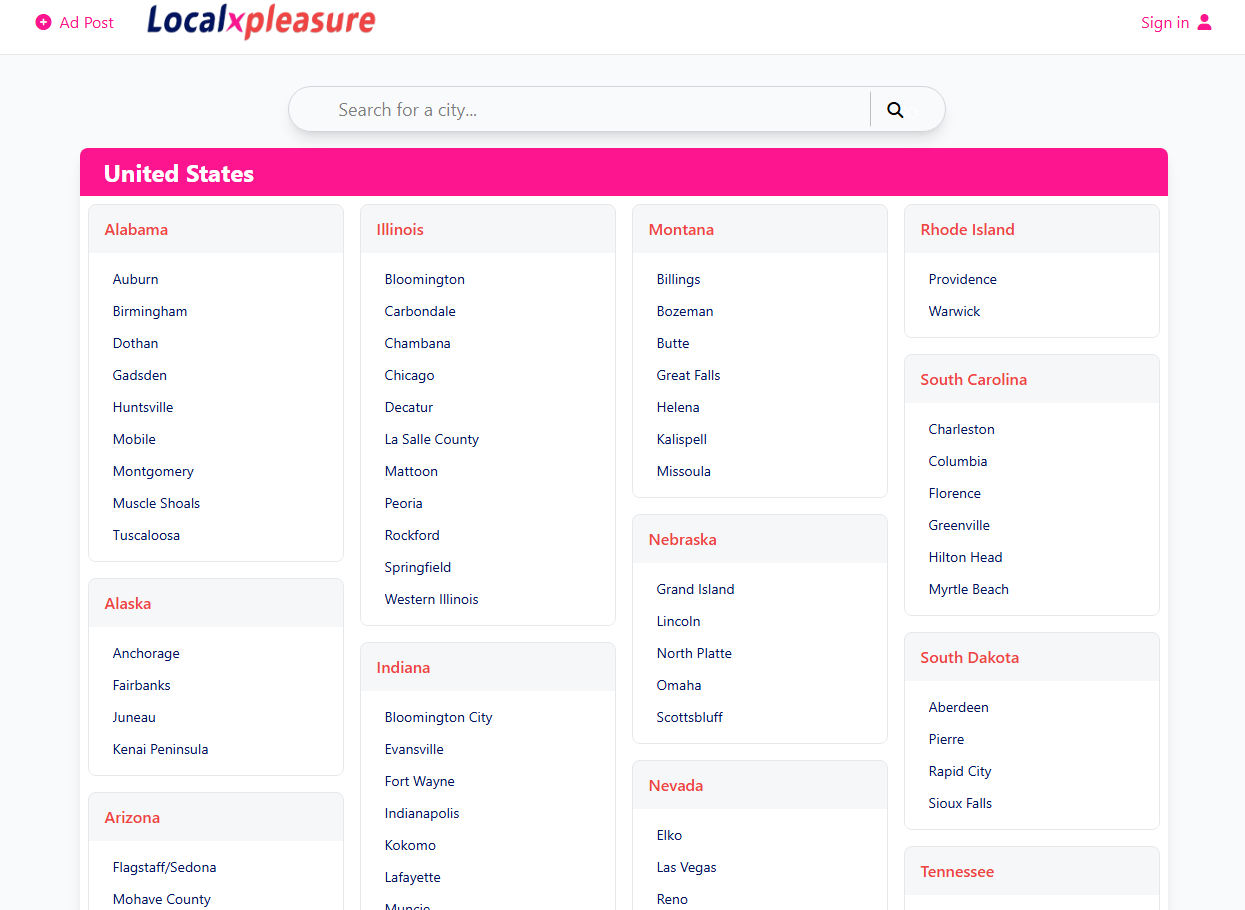Select Omaha city
The height and width of the screenshot is (910, 1245).
coord(678,685)
